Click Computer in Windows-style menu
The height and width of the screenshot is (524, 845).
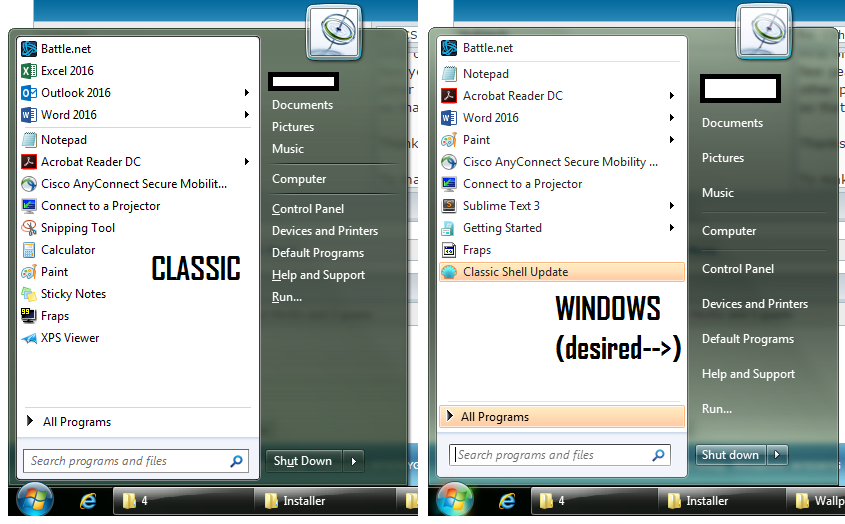tap(729, 231)
